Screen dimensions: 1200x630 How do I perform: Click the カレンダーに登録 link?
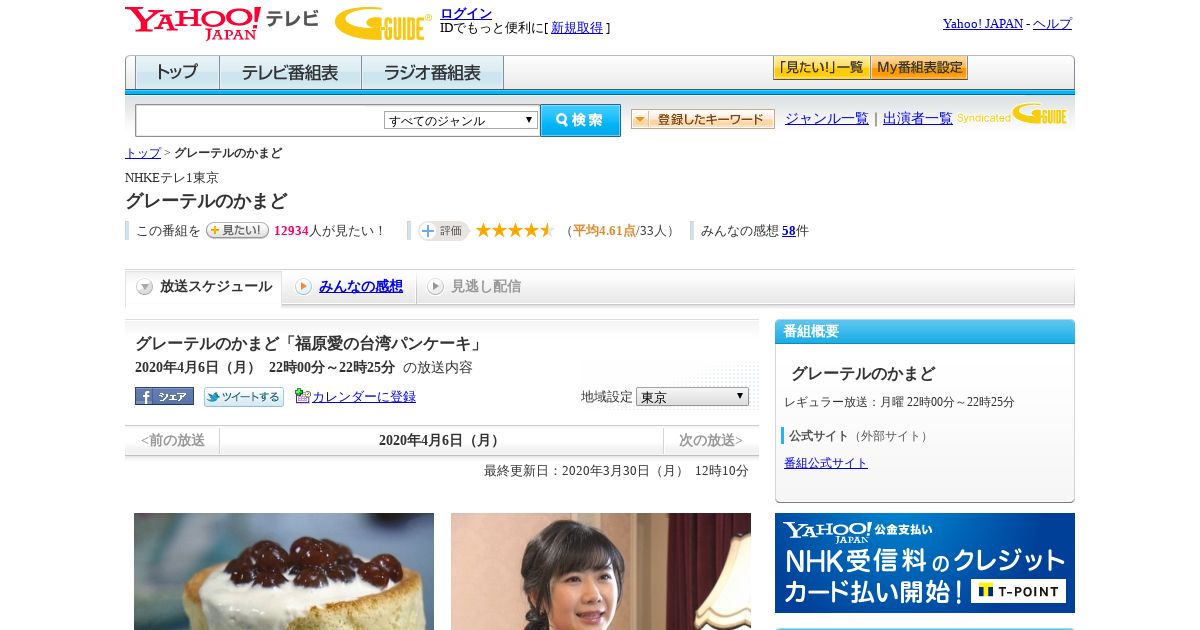364,396
